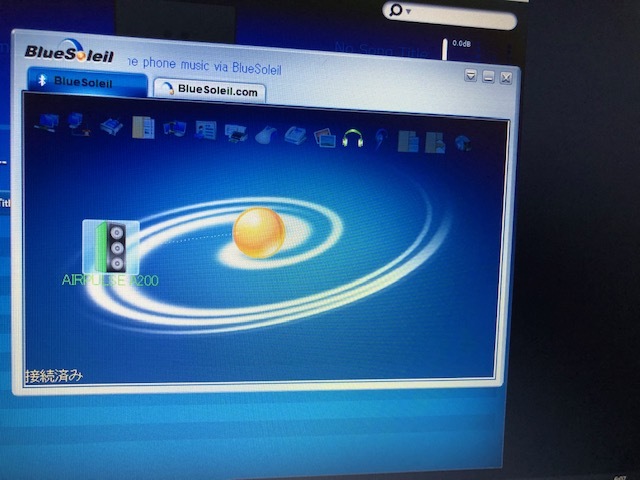Screen dimensions: 640x480
Task: Select the Dial-up Networking computer-and-phone icon
Action: pos(79,124)
